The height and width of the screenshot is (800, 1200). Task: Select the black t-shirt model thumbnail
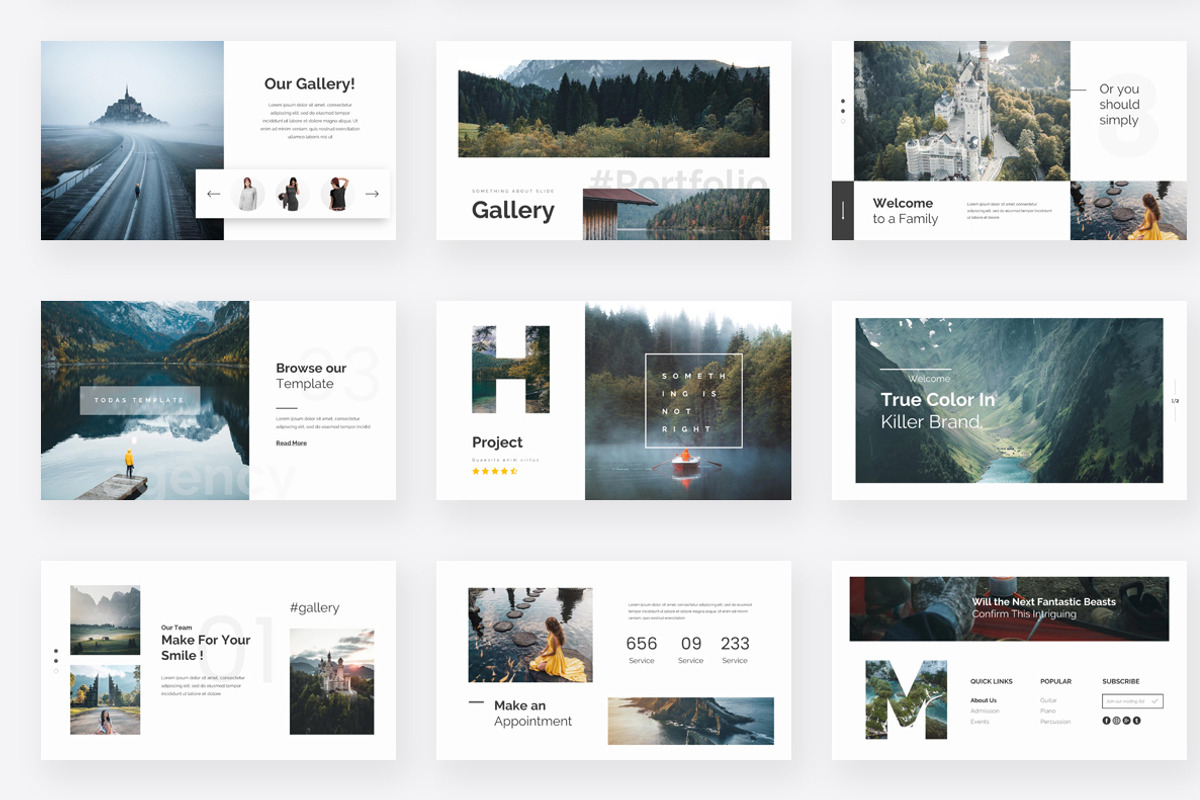point(337,194)
